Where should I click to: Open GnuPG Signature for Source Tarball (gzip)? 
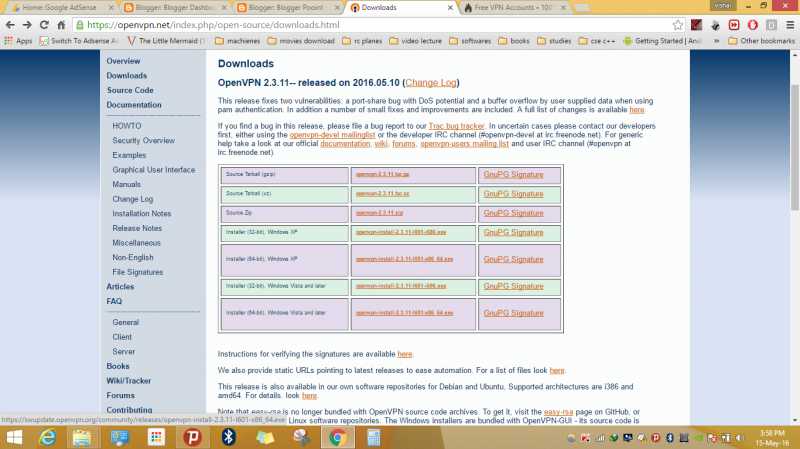(x=513, y=174)
